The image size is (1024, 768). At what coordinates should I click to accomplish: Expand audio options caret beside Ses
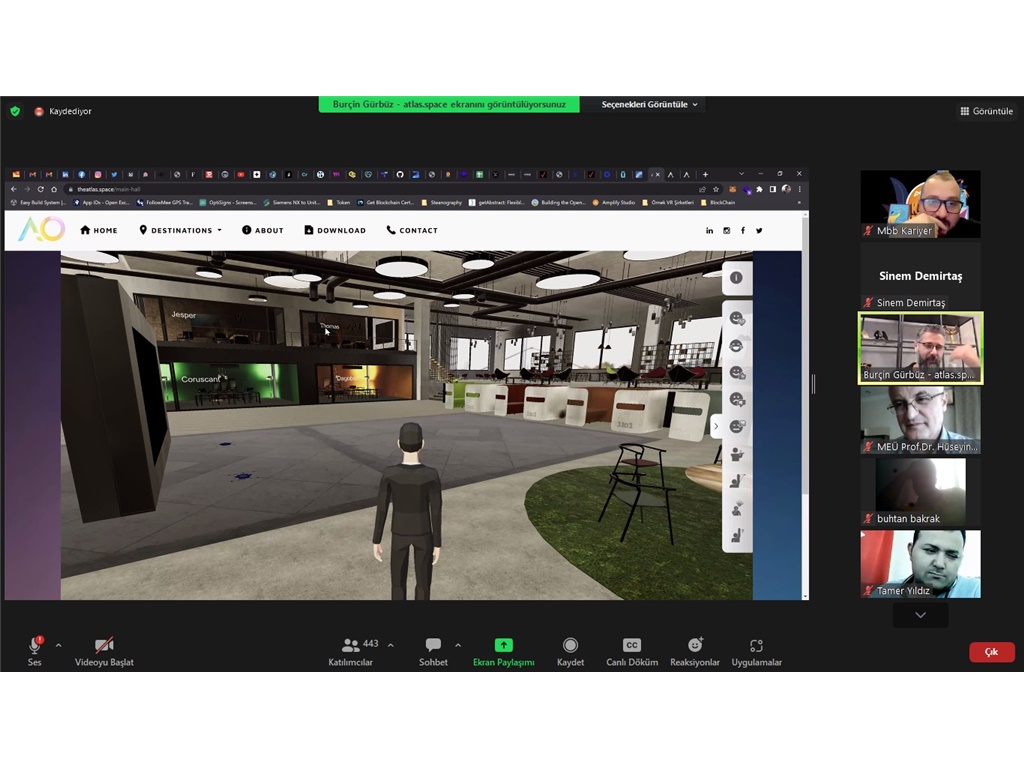coord(59,645)
